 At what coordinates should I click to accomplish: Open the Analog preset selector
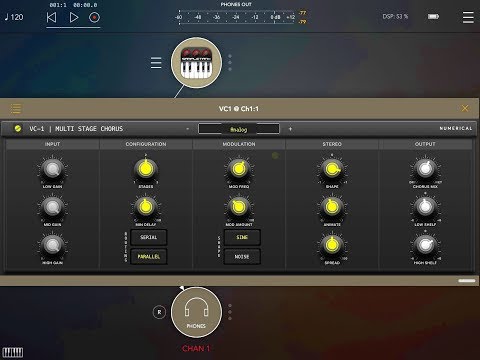239,129
